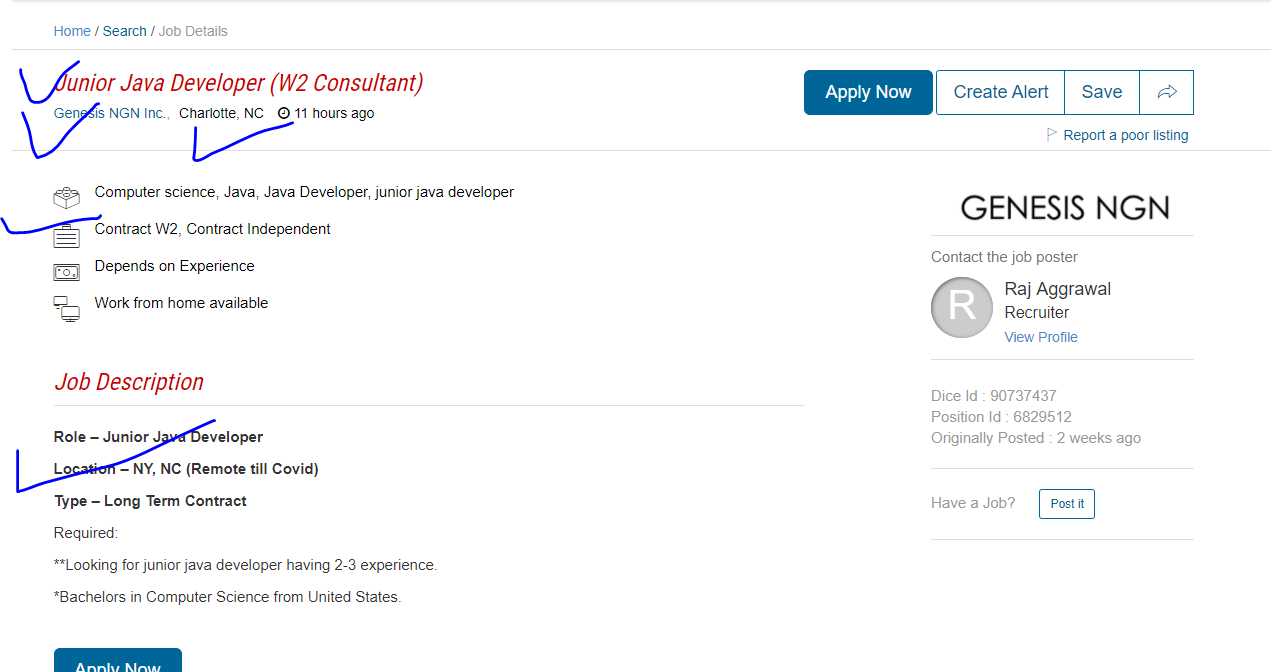Image resolution: width=1271 pixels, height=672 pixels.
Task: Click the salary money icon
Action: [x=66, y=272]
